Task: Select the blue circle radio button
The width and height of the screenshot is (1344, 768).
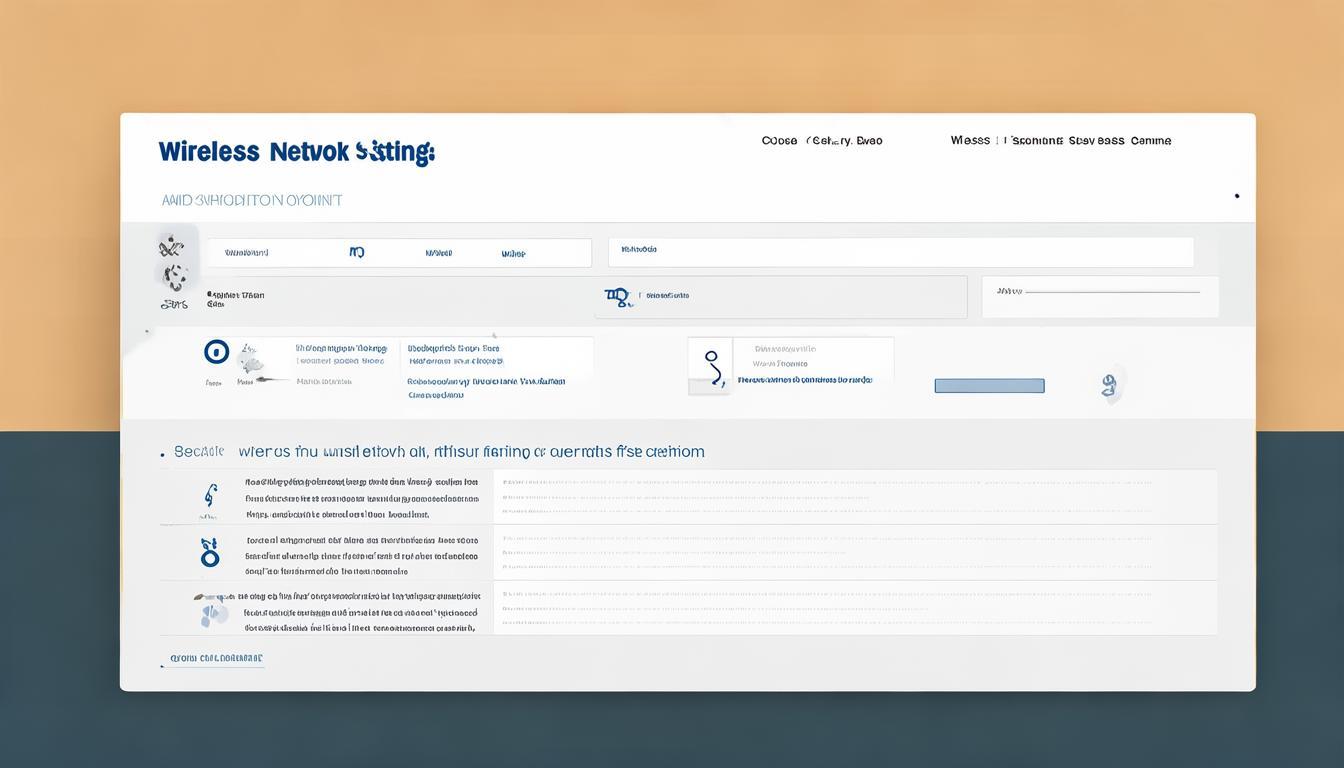Action: point(216,352)
